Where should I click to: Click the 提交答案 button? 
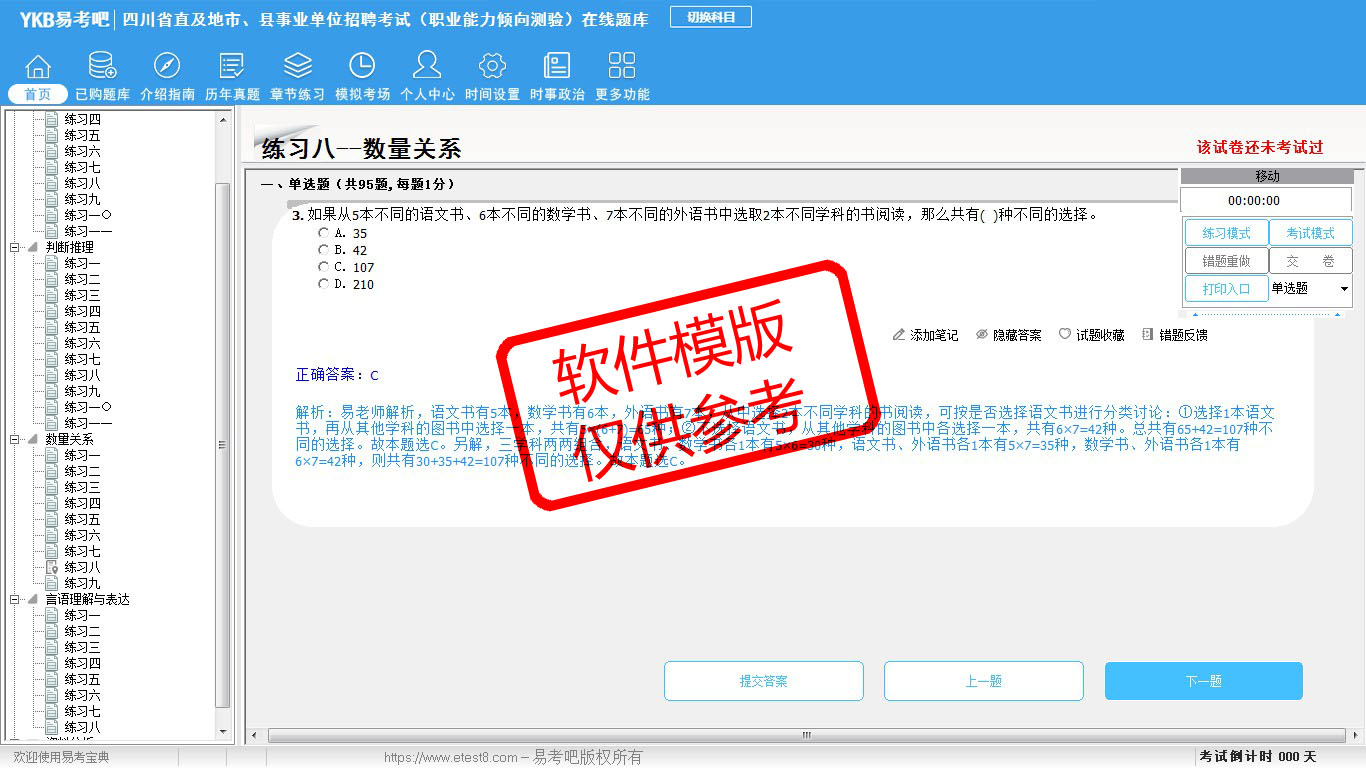pos(763,681)
